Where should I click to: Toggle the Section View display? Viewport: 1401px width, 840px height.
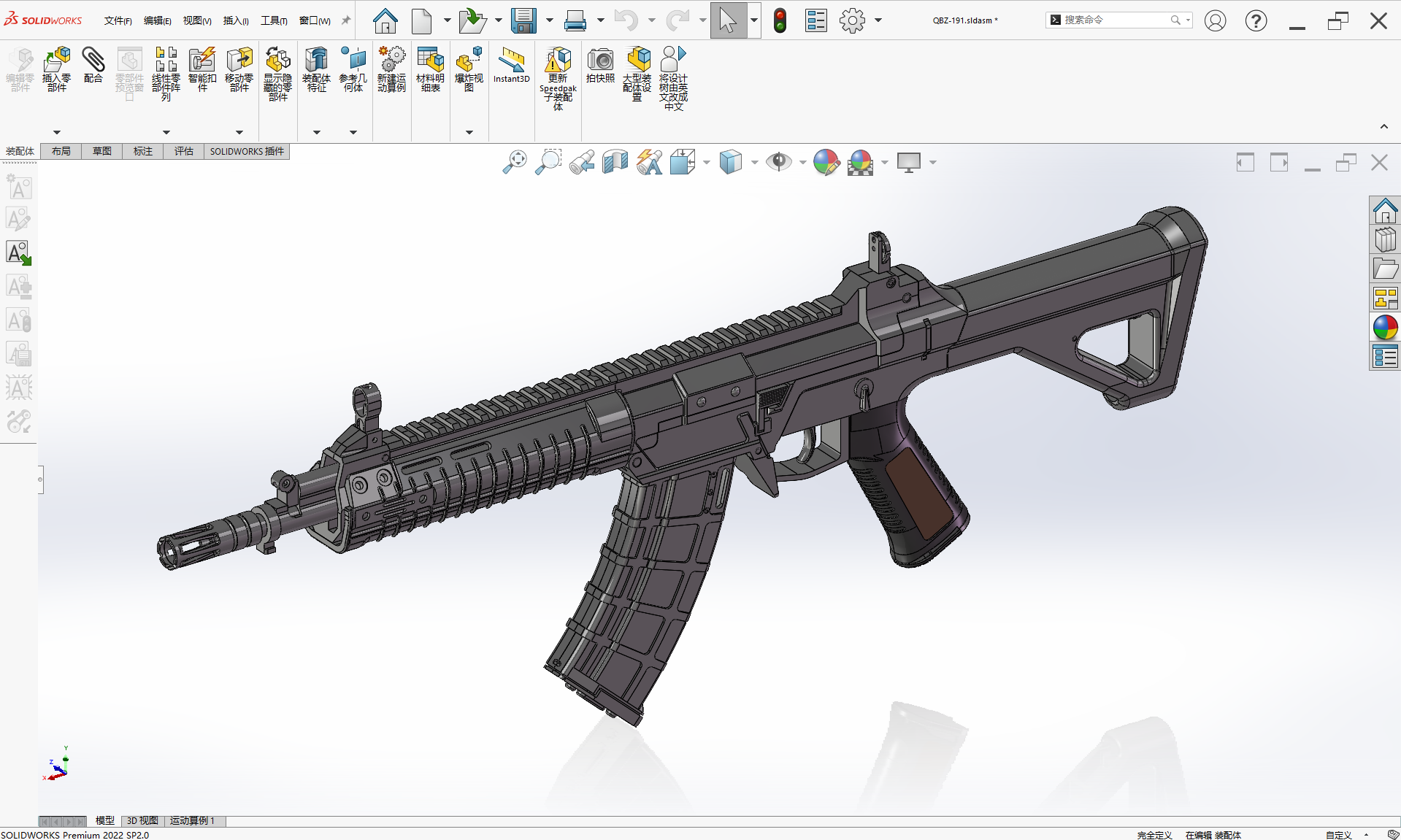(x=615, y=162)
